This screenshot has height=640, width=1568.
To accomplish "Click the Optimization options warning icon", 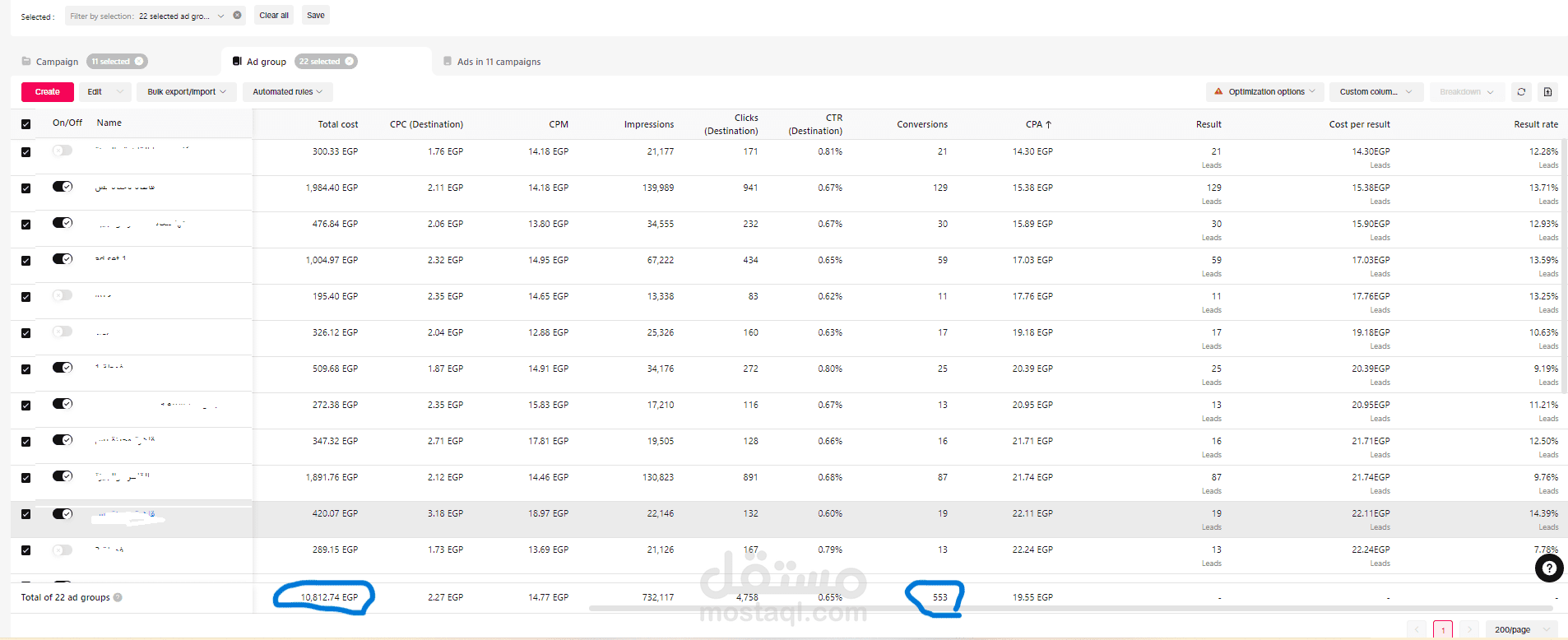I will tap(1218, 91).
